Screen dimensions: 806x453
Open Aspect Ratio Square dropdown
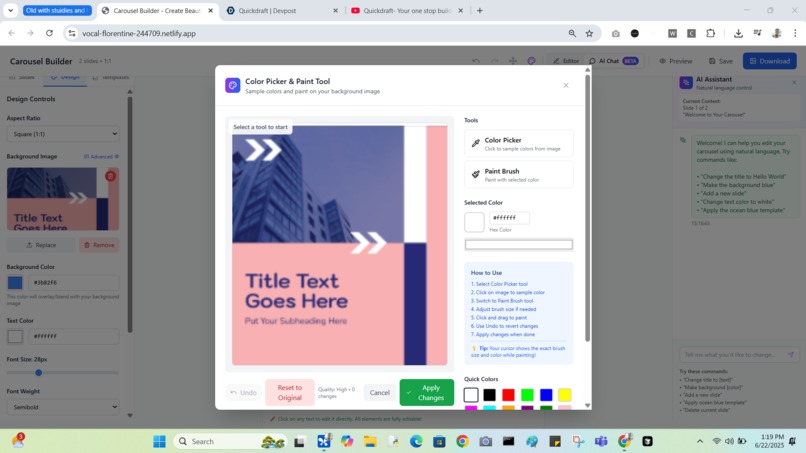point(63,134)
